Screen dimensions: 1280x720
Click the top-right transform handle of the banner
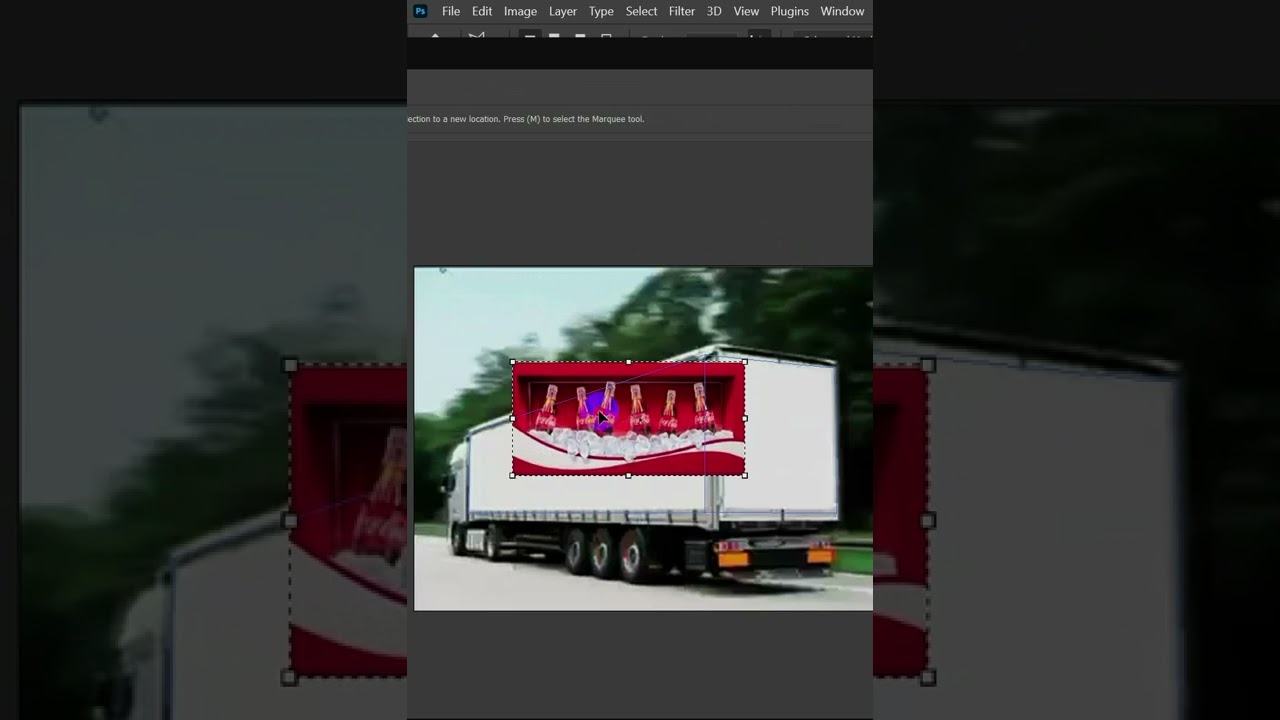pos(744,362)
